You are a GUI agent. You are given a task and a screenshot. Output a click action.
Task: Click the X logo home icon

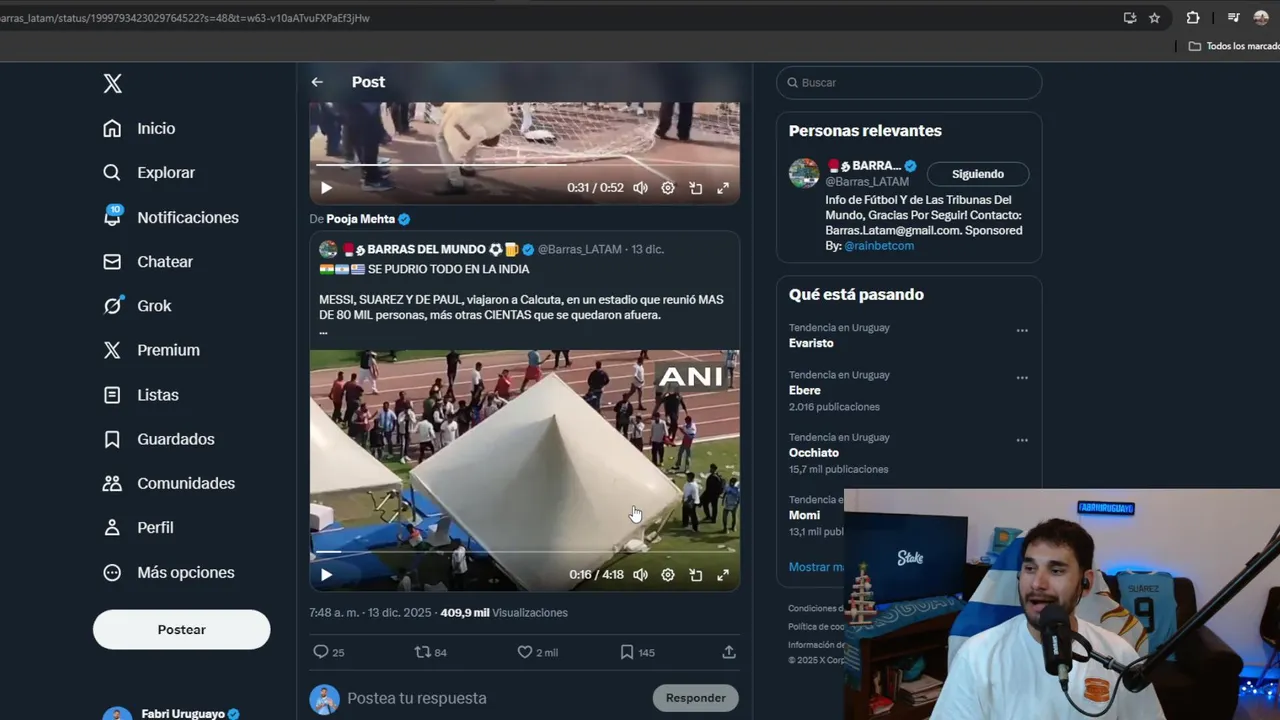coord(113,84)
